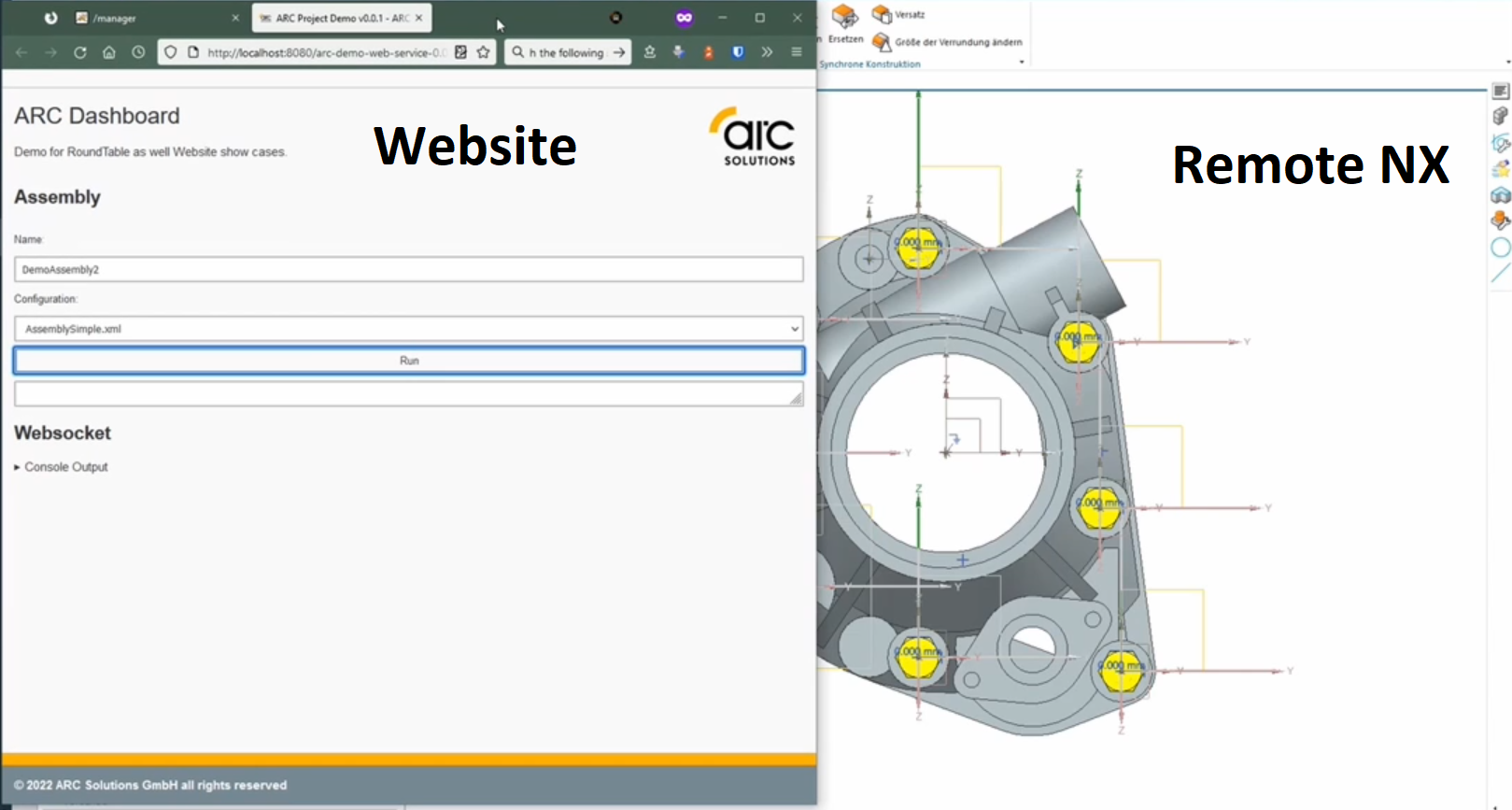
Task: Click the empty output text area below Run
Action: click(409, 394)
